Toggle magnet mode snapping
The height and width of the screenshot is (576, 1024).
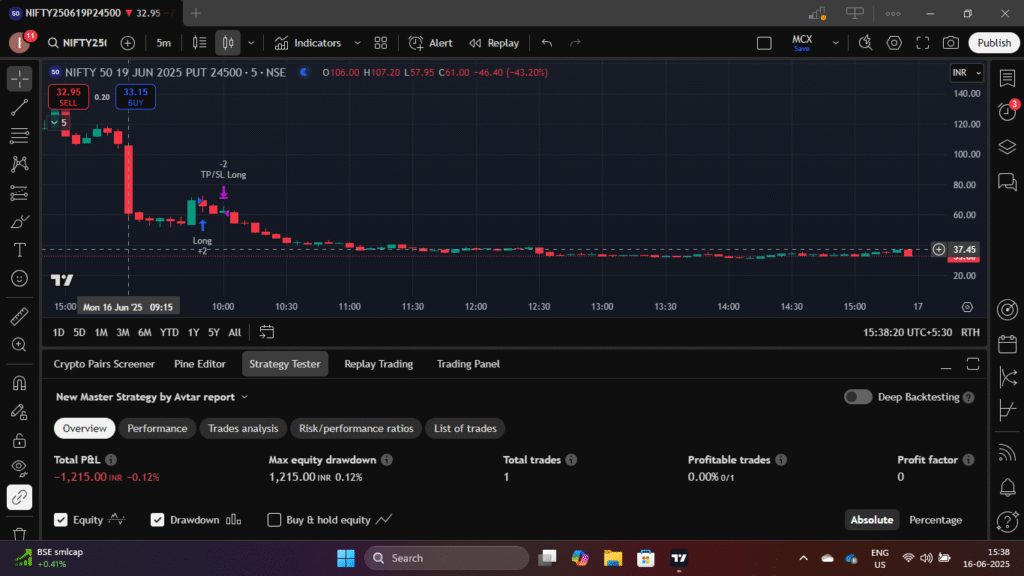(x=20, y=383)
